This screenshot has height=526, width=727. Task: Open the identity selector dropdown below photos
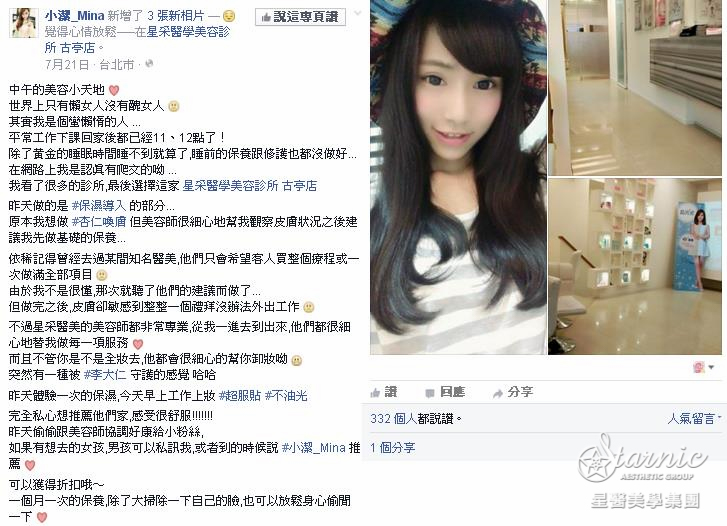pyautogui.click(x=703, y=367)
